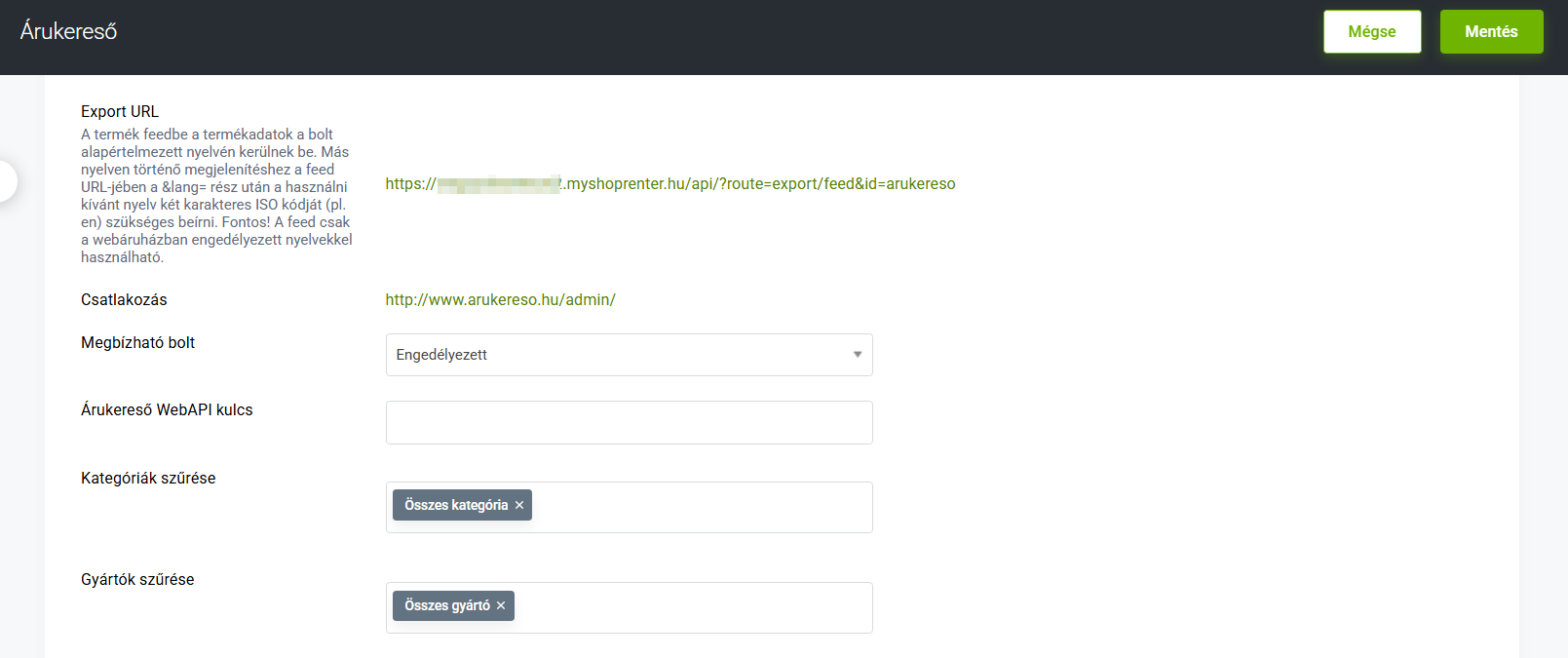Click the Összes gyártó tag text
This screenshot has width=1568, height=658.
[447, 605]
